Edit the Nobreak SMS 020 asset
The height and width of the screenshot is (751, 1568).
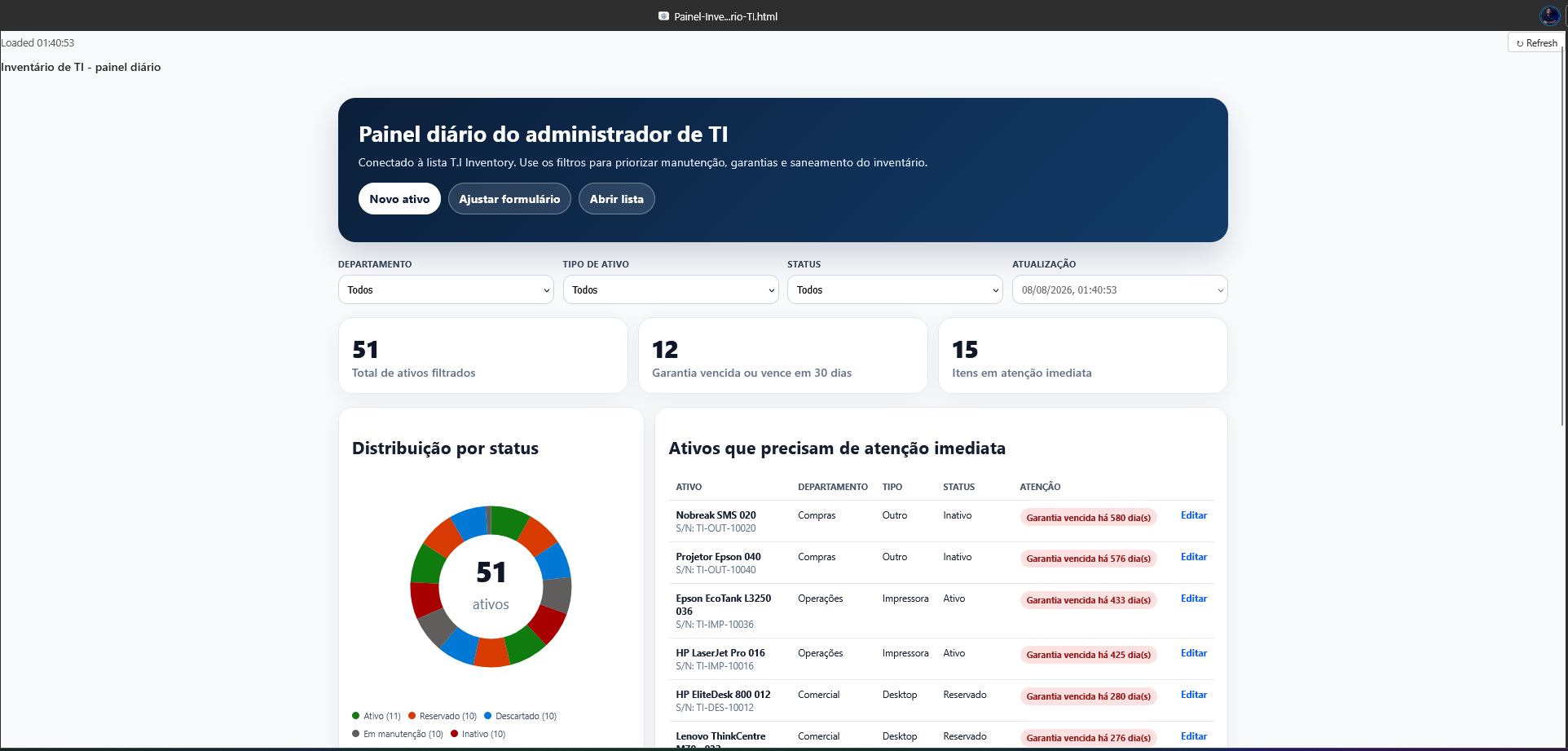pos(1194,515)
